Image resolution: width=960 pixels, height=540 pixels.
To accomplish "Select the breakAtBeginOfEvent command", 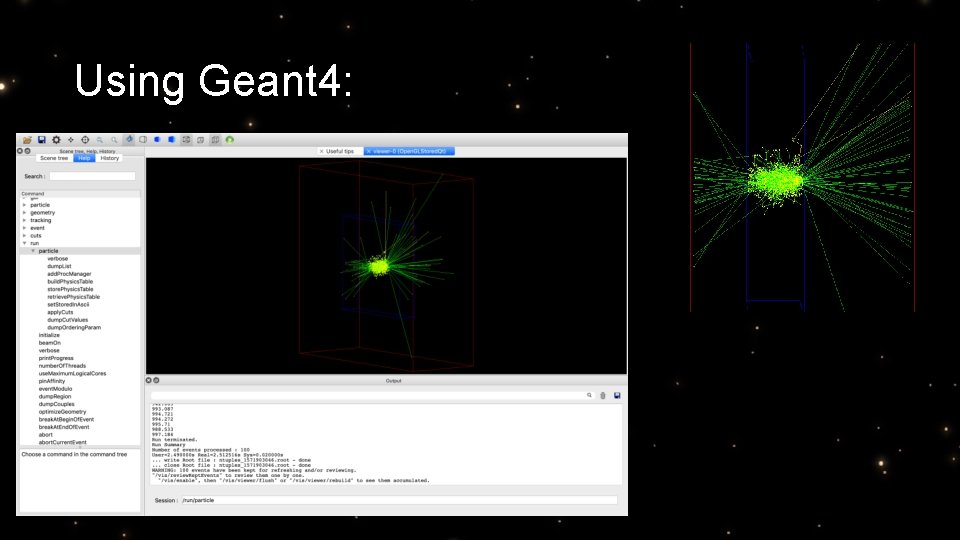I will 66,419.
